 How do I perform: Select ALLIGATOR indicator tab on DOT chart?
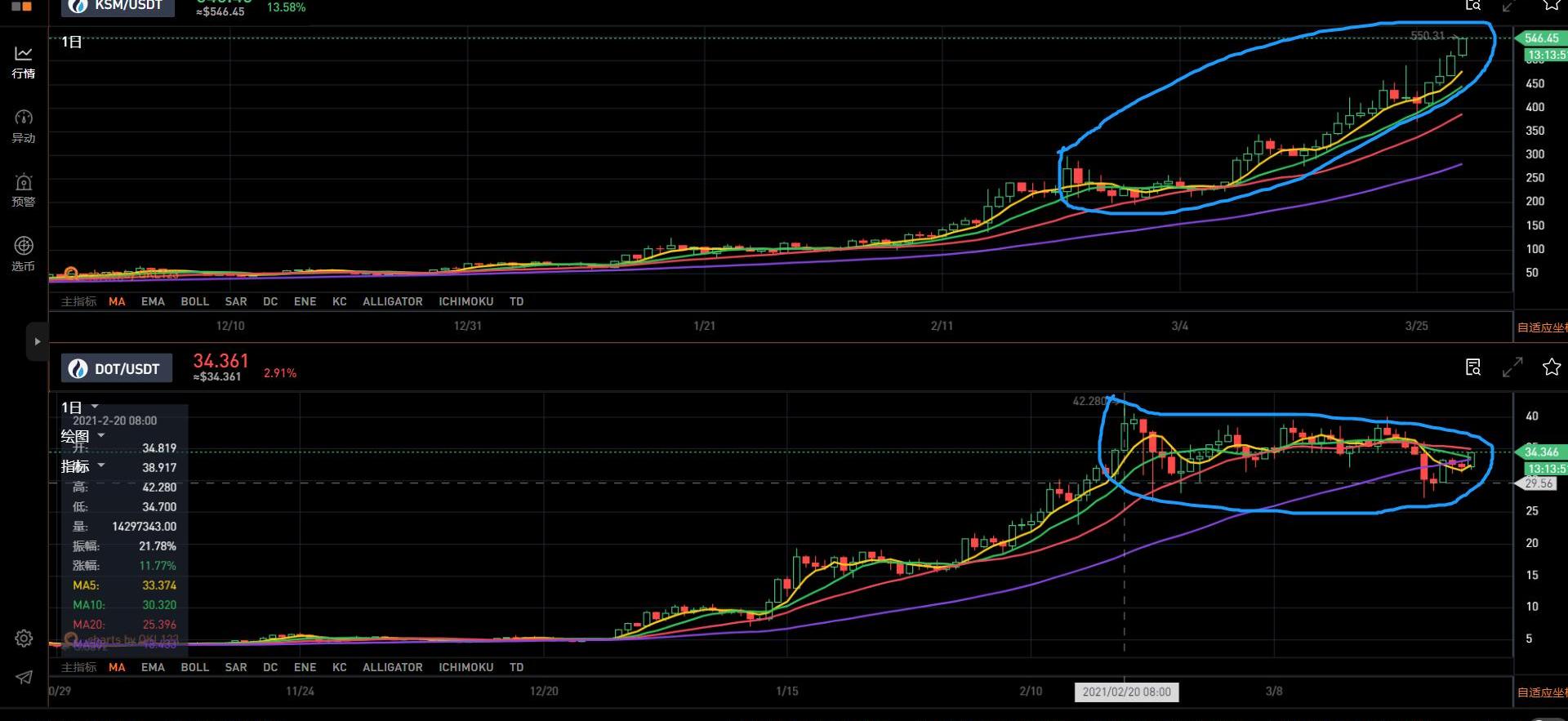[x=392, y=667]
